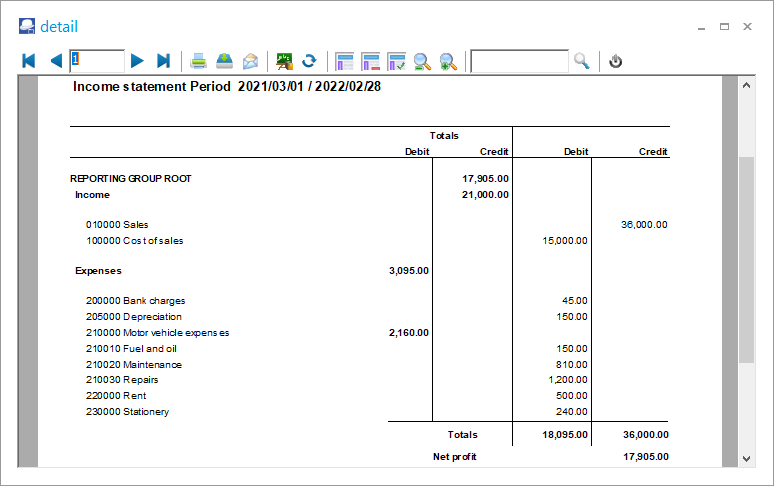Viewport: 774px width, 486px height.
Task: Email the report via envelope icon
Action: (250, 61)
